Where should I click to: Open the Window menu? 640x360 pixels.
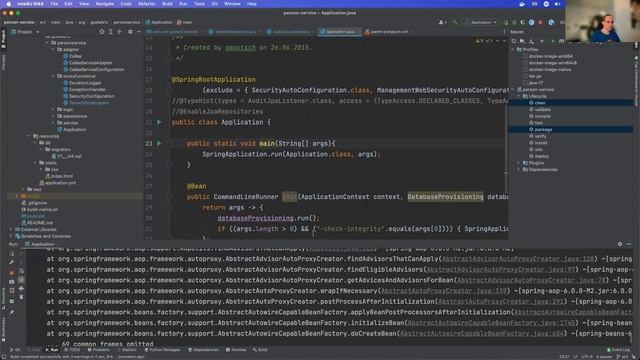coord(232,4)
